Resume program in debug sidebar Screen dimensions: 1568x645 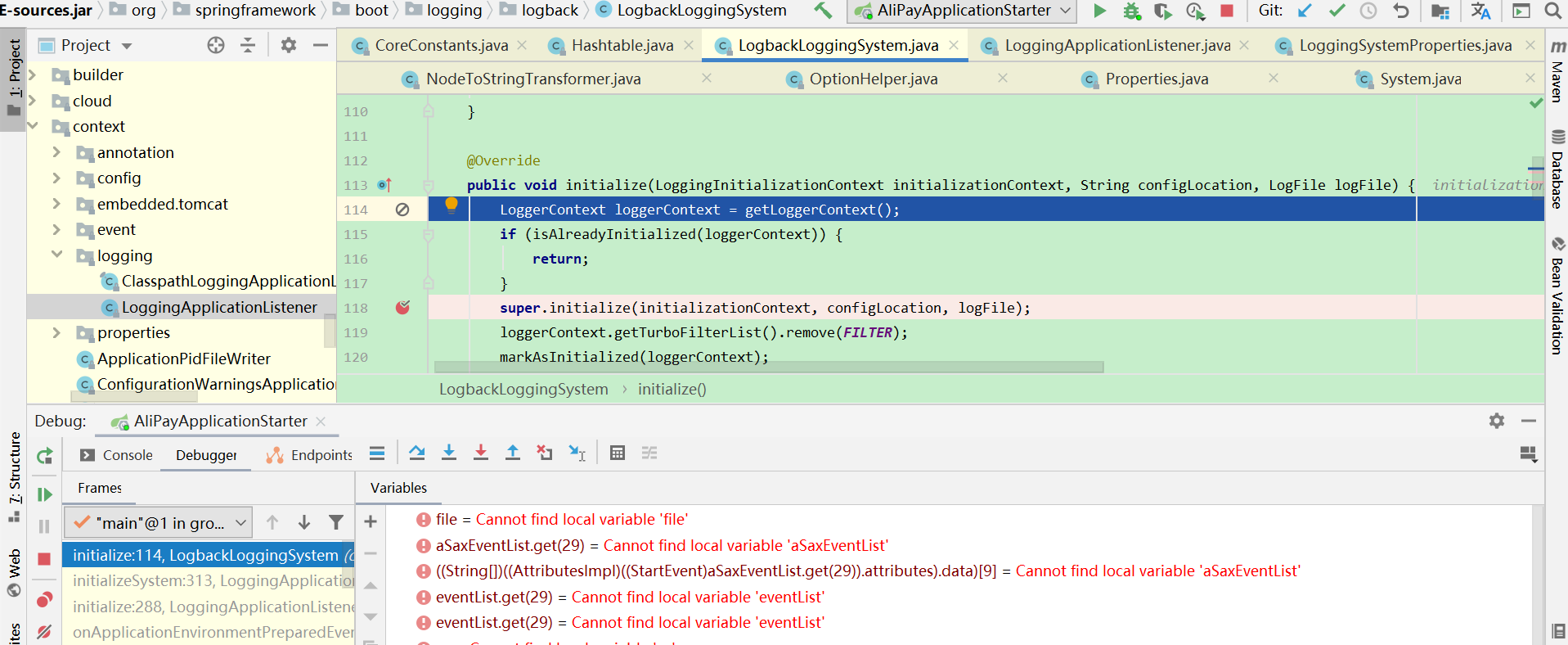[45, 494]
